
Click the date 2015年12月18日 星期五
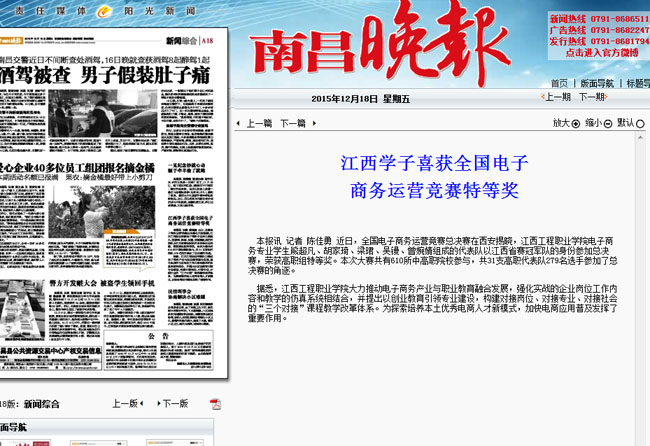point(360,99)
